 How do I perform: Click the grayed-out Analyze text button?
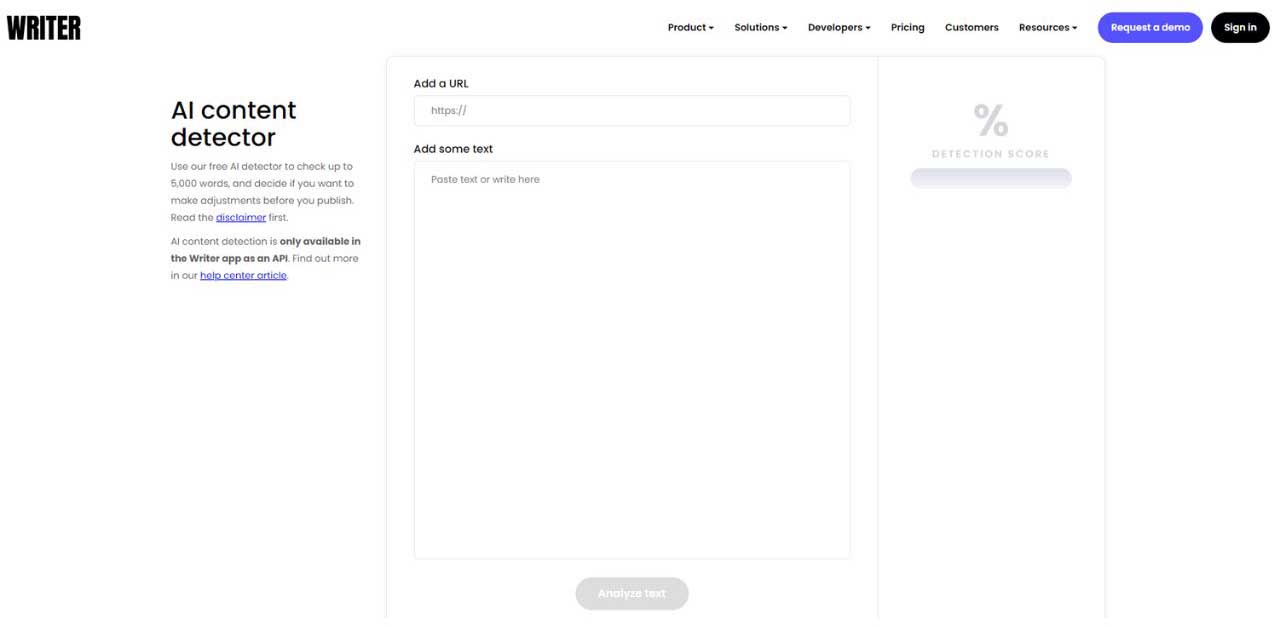pyautogui.click(x=631, y=593)
